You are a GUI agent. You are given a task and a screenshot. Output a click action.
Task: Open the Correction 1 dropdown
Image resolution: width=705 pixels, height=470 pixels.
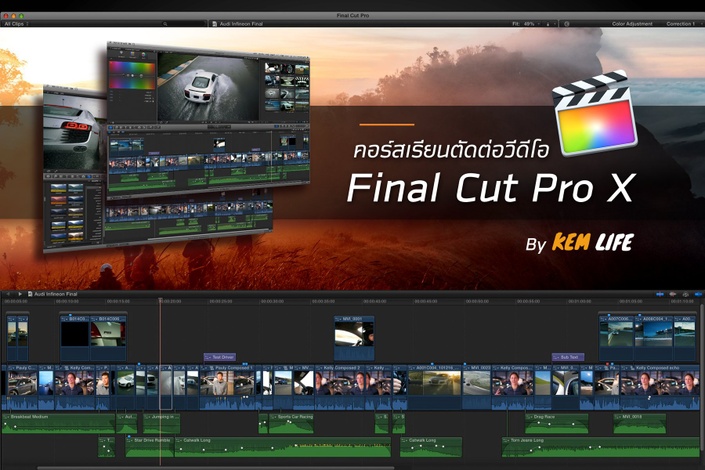683,23
